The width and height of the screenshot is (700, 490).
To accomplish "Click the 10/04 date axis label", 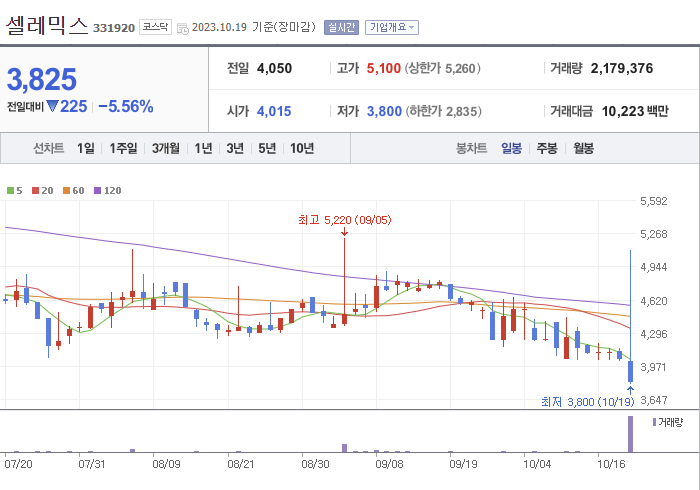I will (x=537, y=464).
